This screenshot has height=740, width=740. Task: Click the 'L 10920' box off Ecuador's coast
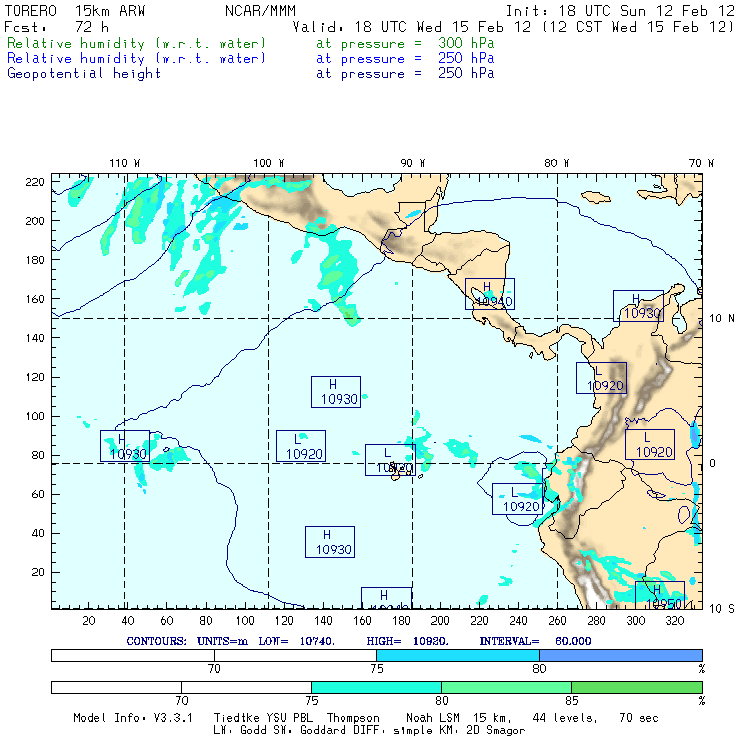click(x=517, y=499)
